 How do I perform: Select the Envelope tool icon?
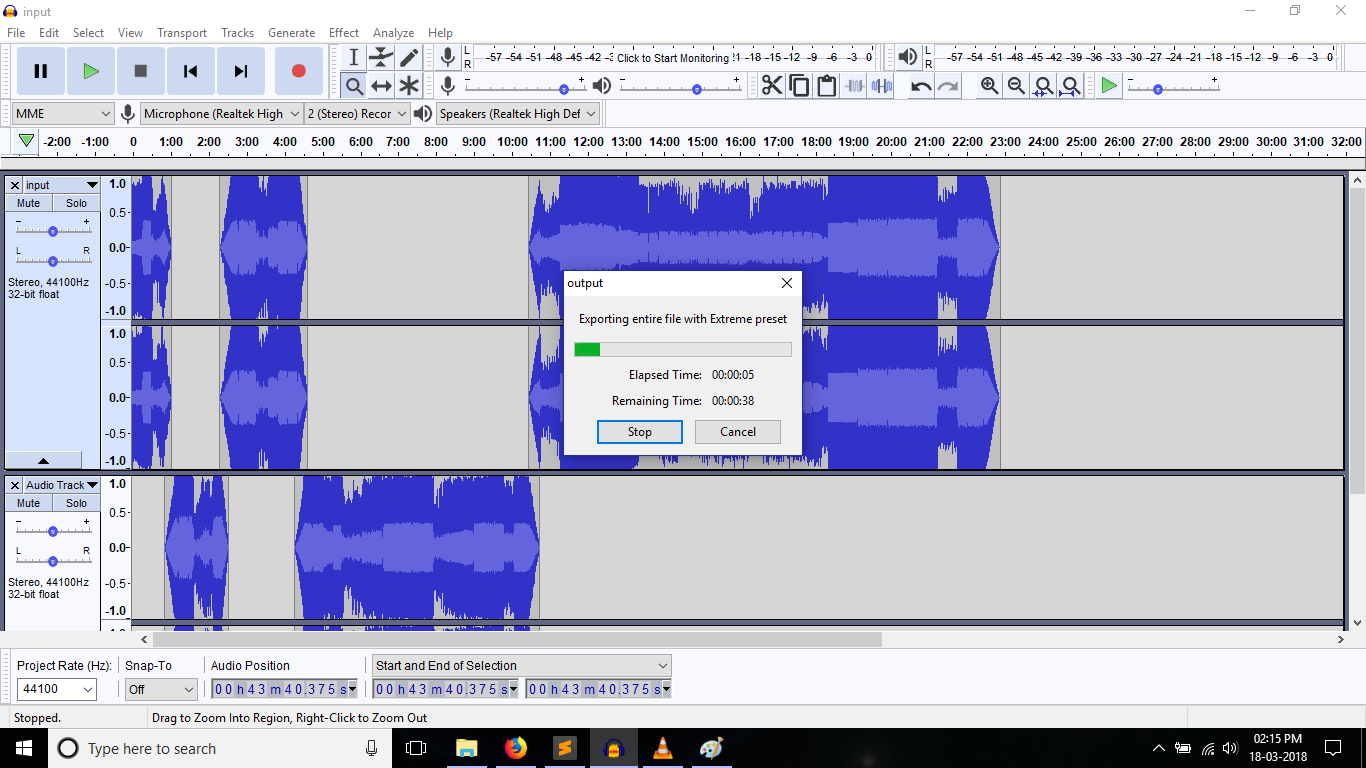click(381, 58)
